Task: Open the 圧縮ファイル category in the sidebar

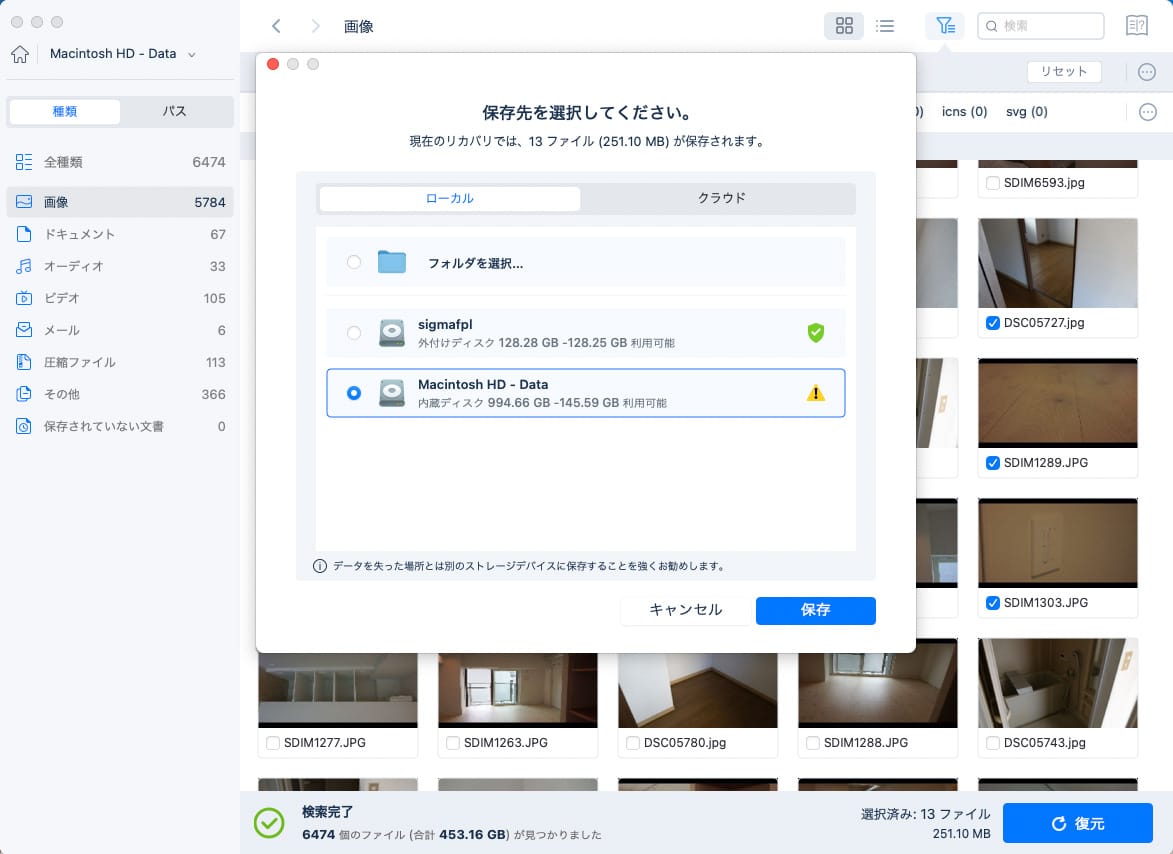Action: [x=80, y=362]
